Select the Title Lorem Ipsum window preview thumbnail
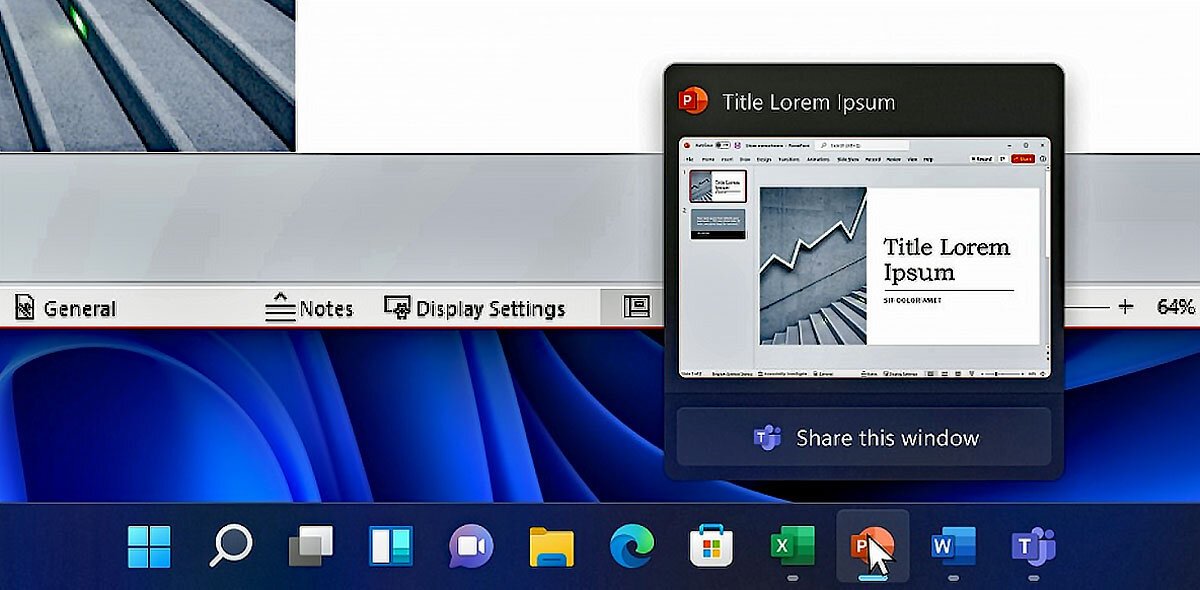The image size is (1200, 590). tap(864, 258)
